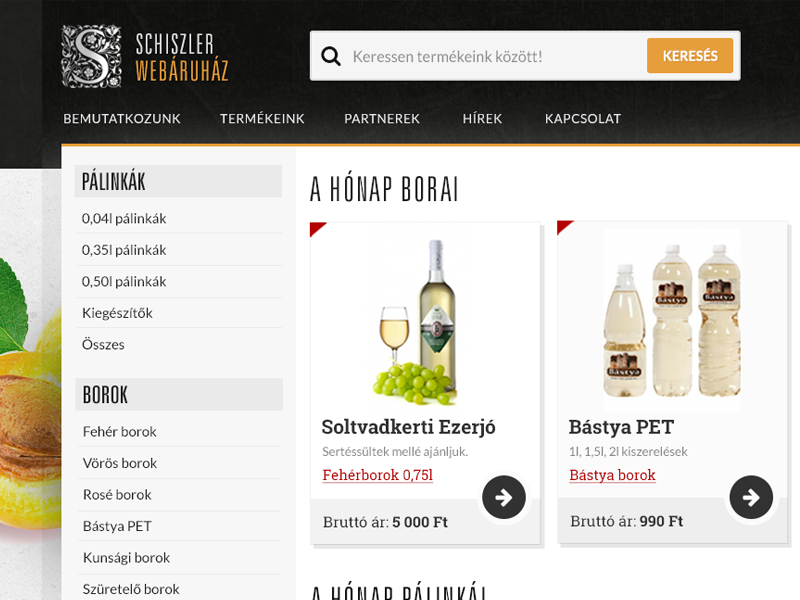The height and width of the screenshot is (600, 800).
Task: Follow the Fehérborok 0,75l link
Action: pyautogui.click(x=378, y=475)
